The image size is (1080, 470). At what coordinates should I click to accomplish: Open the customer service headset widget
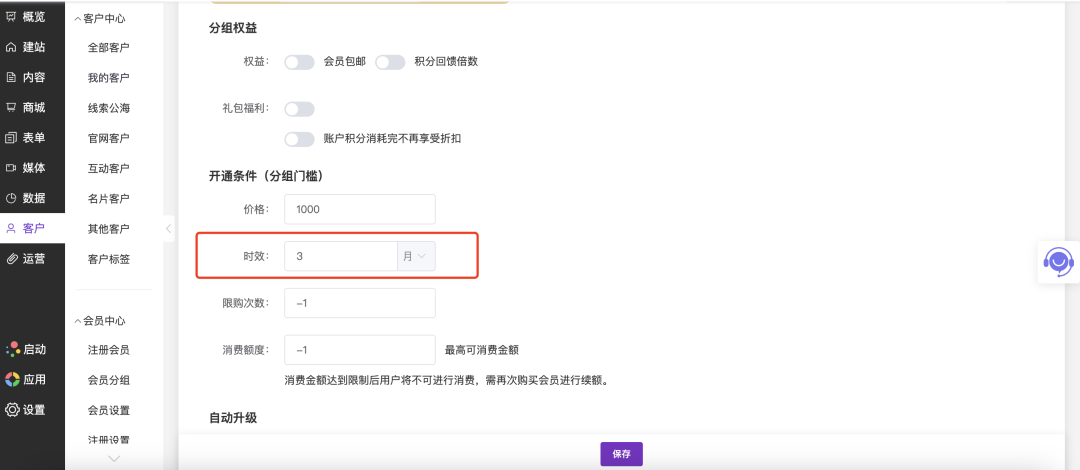point(1058,262)
